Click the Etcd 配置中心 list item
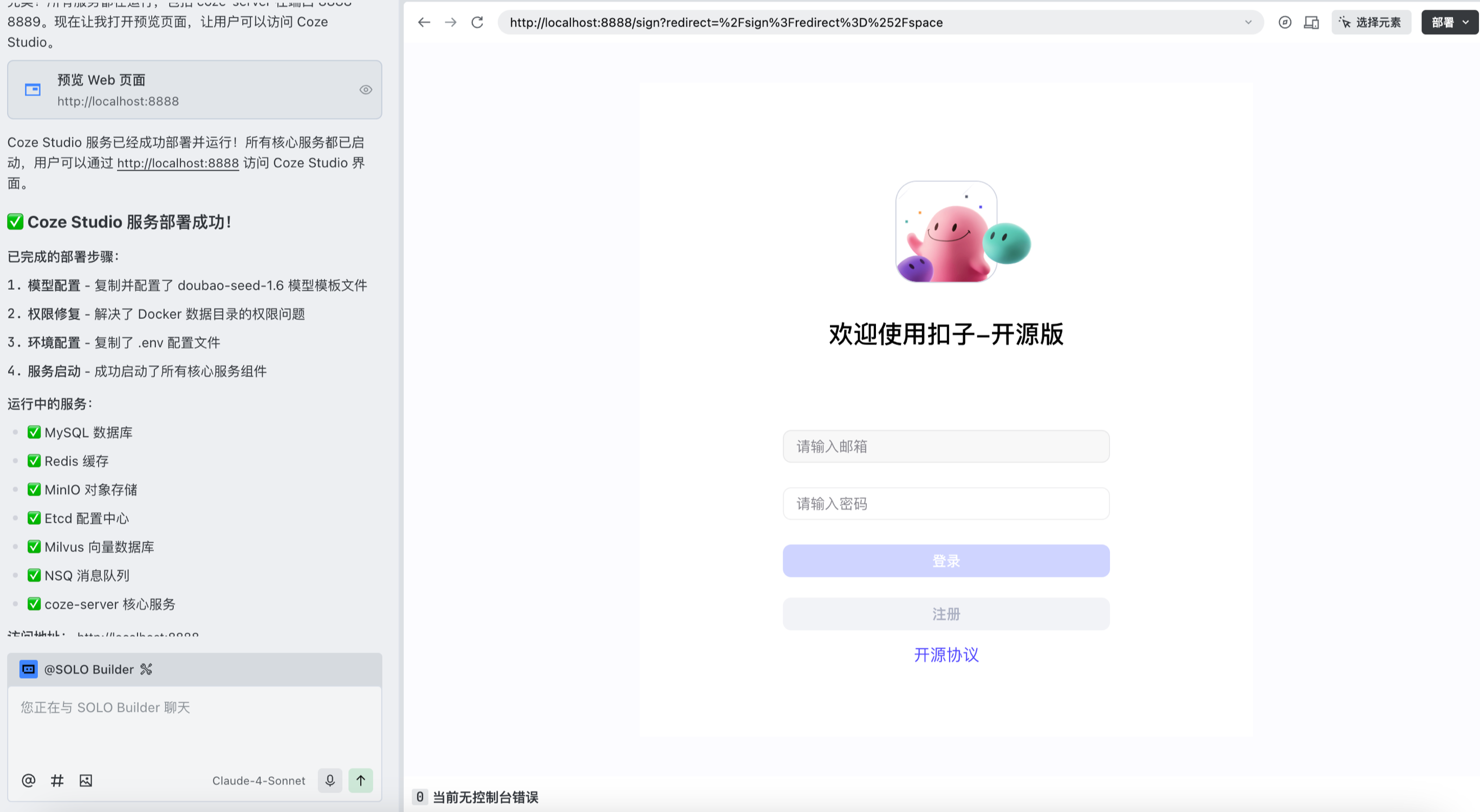 pyautogui.click(x=78, y=518)
